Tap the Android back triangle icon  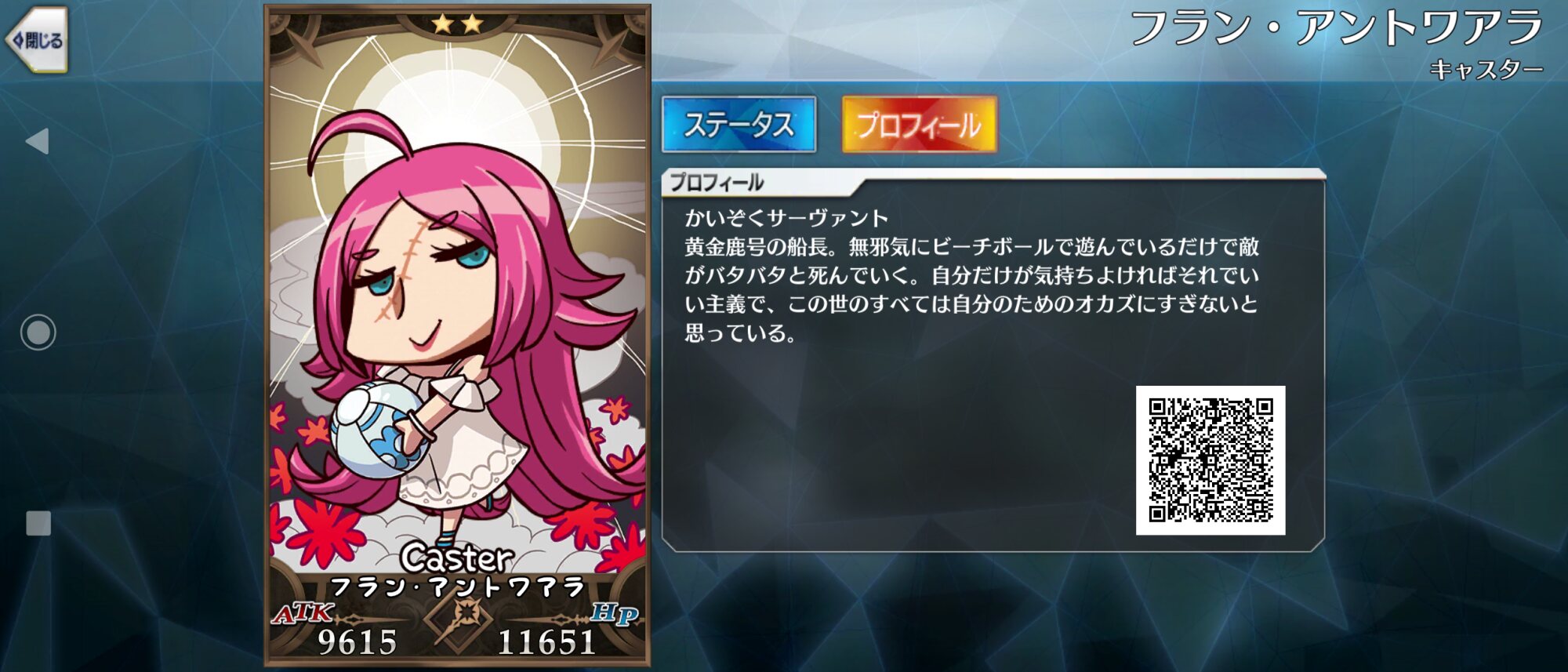click(x=38, y=141)
